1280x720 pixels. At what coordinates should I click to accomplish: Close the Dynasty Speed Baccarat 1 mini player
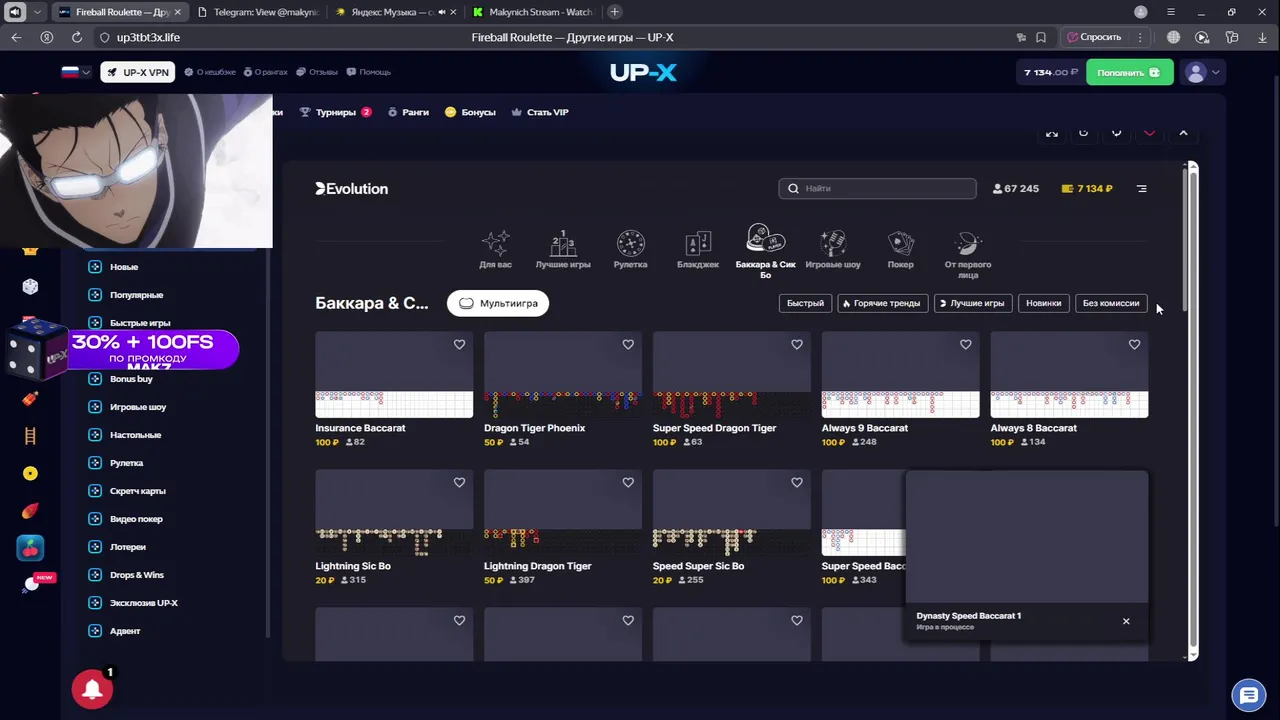coord(1126,621)
